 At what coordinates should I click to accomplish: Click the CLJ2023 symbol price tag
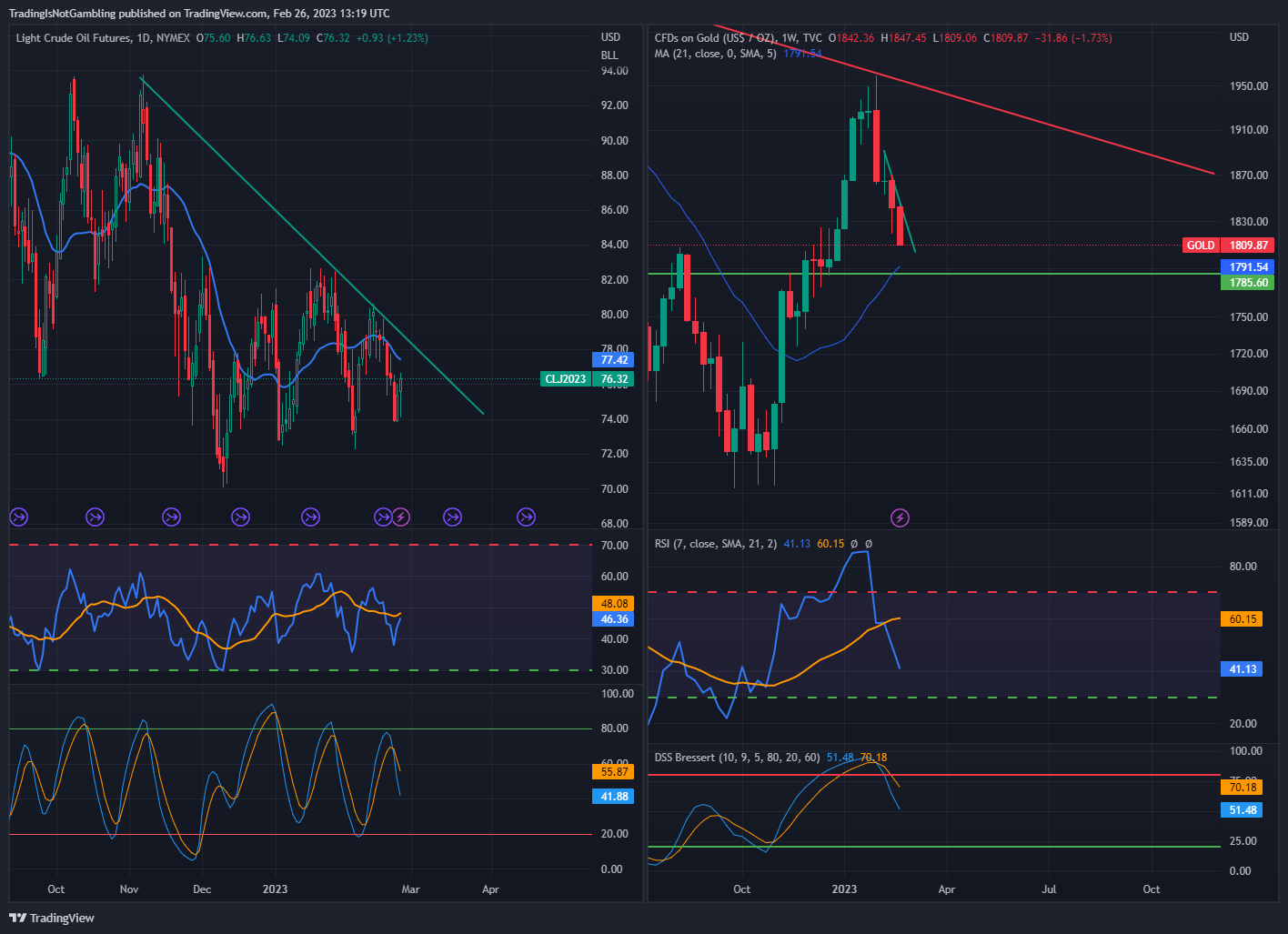click(566, 378)
